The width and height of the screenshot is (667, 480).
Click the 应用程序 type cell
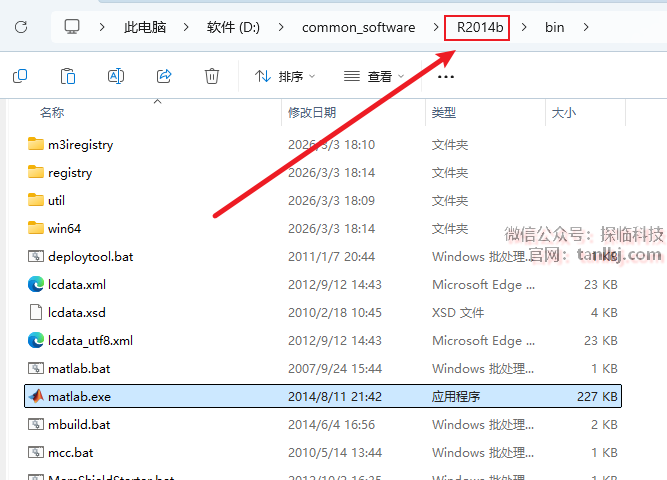pos(456,397)
